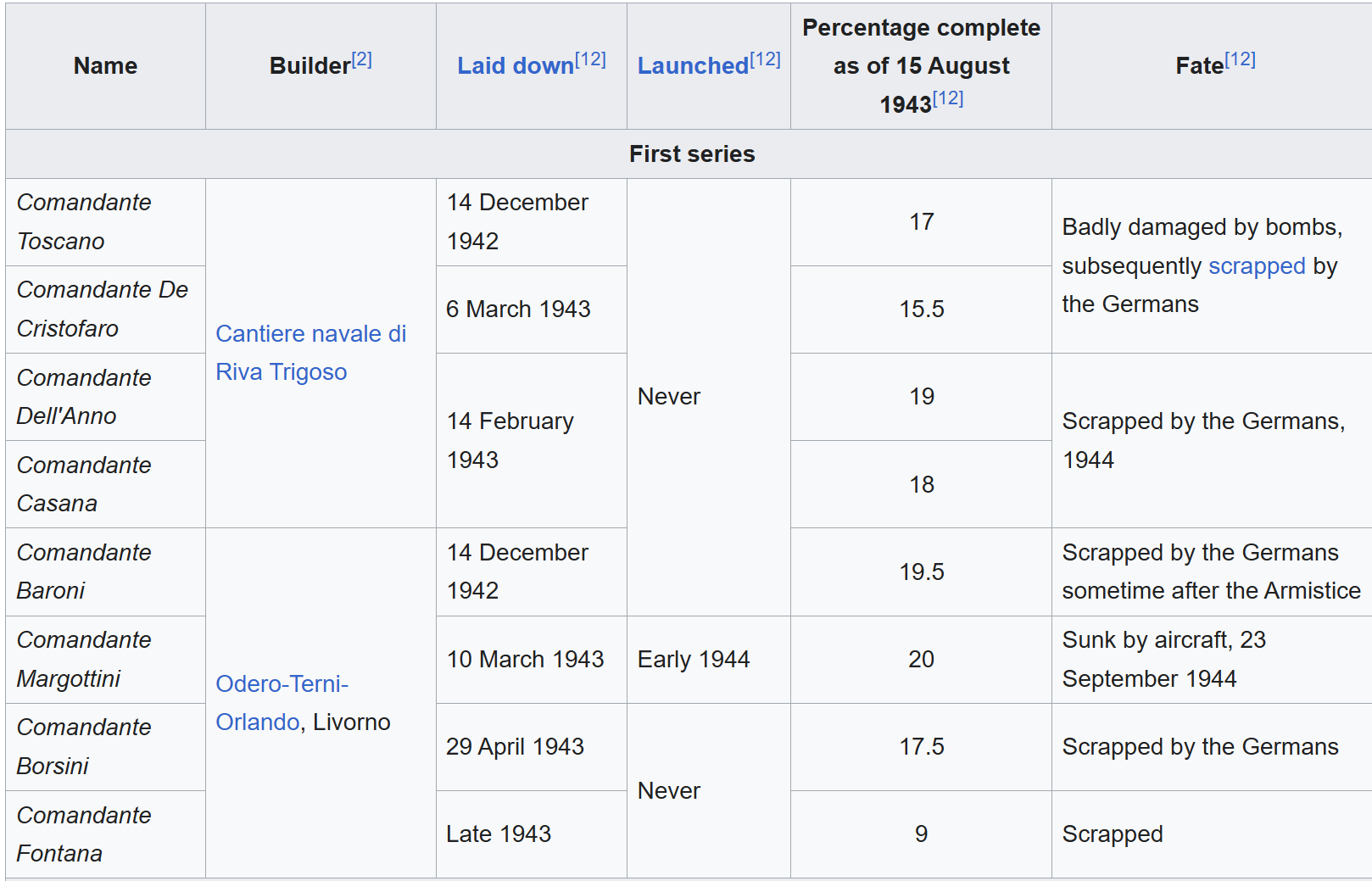1372x881 pixels.
Task: Open citation [2] beside the Builder header
Action: 362,59
